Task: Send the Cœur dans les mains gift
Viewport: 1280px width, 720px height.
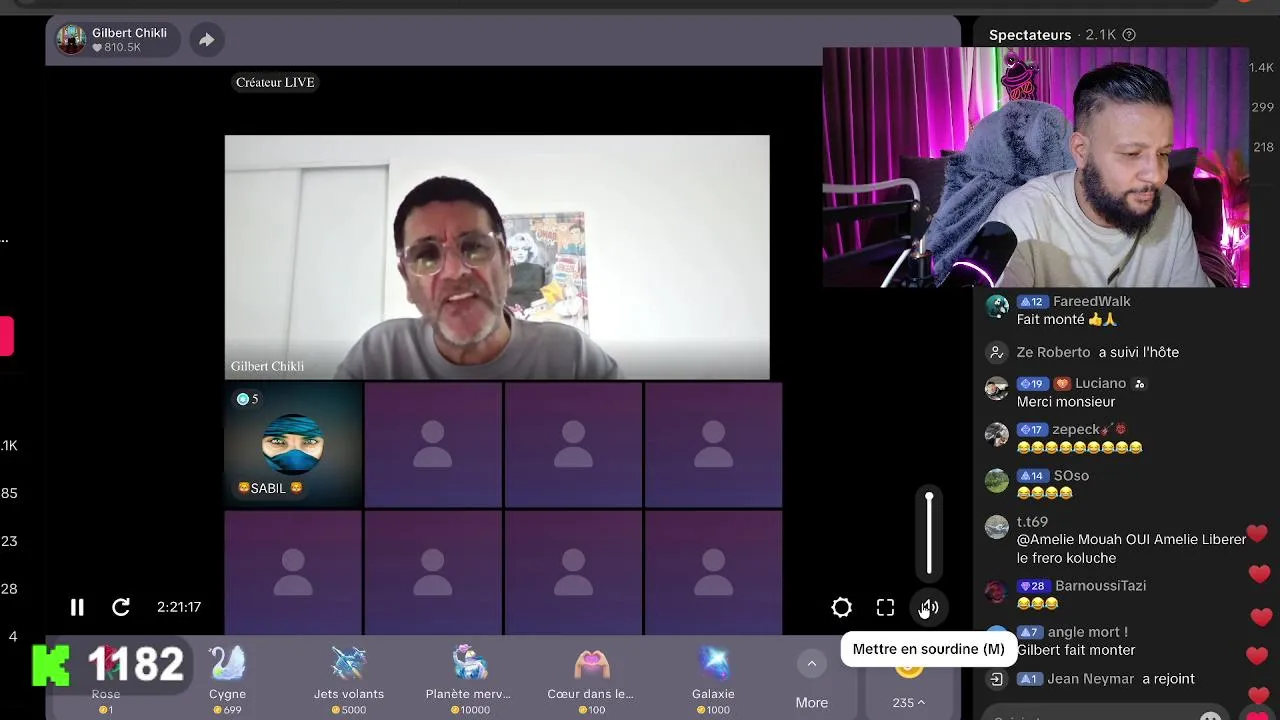Action: 591,680
